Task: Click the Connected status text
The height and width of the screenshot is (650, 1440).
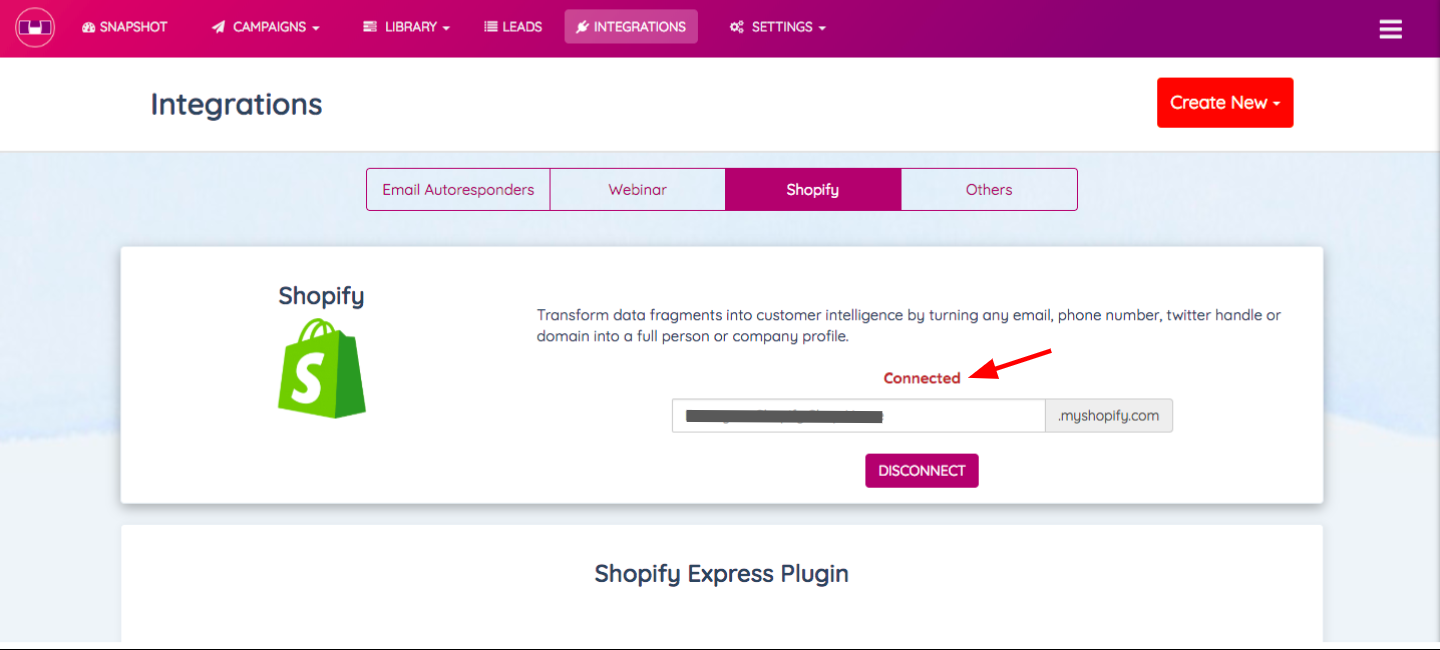Action: click(x=922, y=378)
